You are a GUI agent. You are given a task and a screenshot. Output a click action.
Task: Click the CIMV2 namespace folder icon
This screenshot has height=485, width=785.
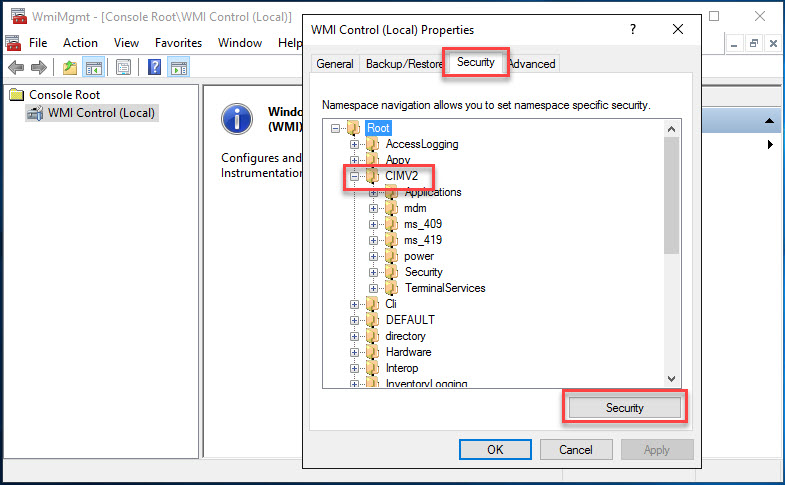tap(373, 176)
